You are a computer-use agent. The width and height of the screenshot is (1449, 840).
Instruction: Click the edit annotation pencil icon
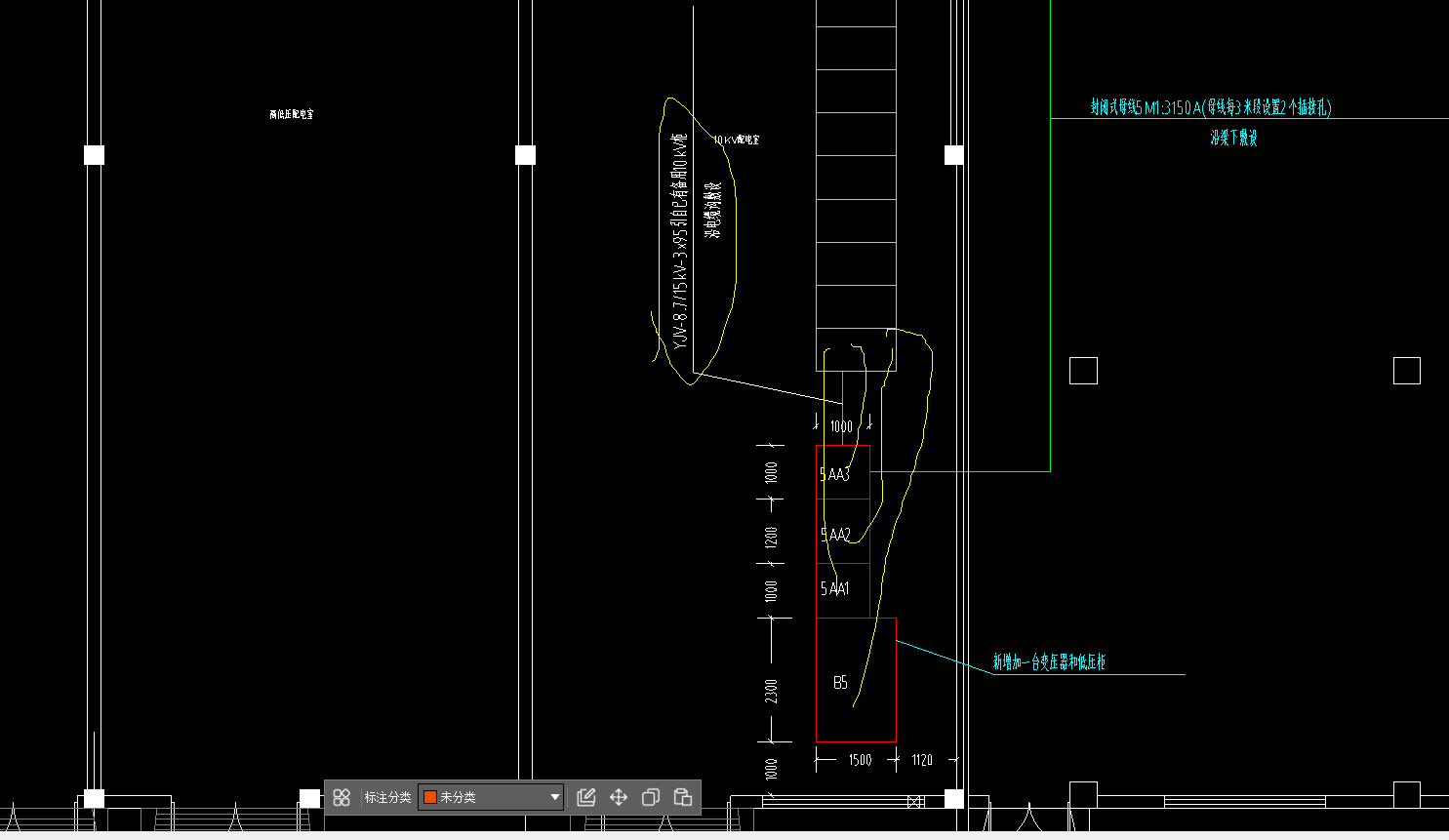[x=586, y=797]
